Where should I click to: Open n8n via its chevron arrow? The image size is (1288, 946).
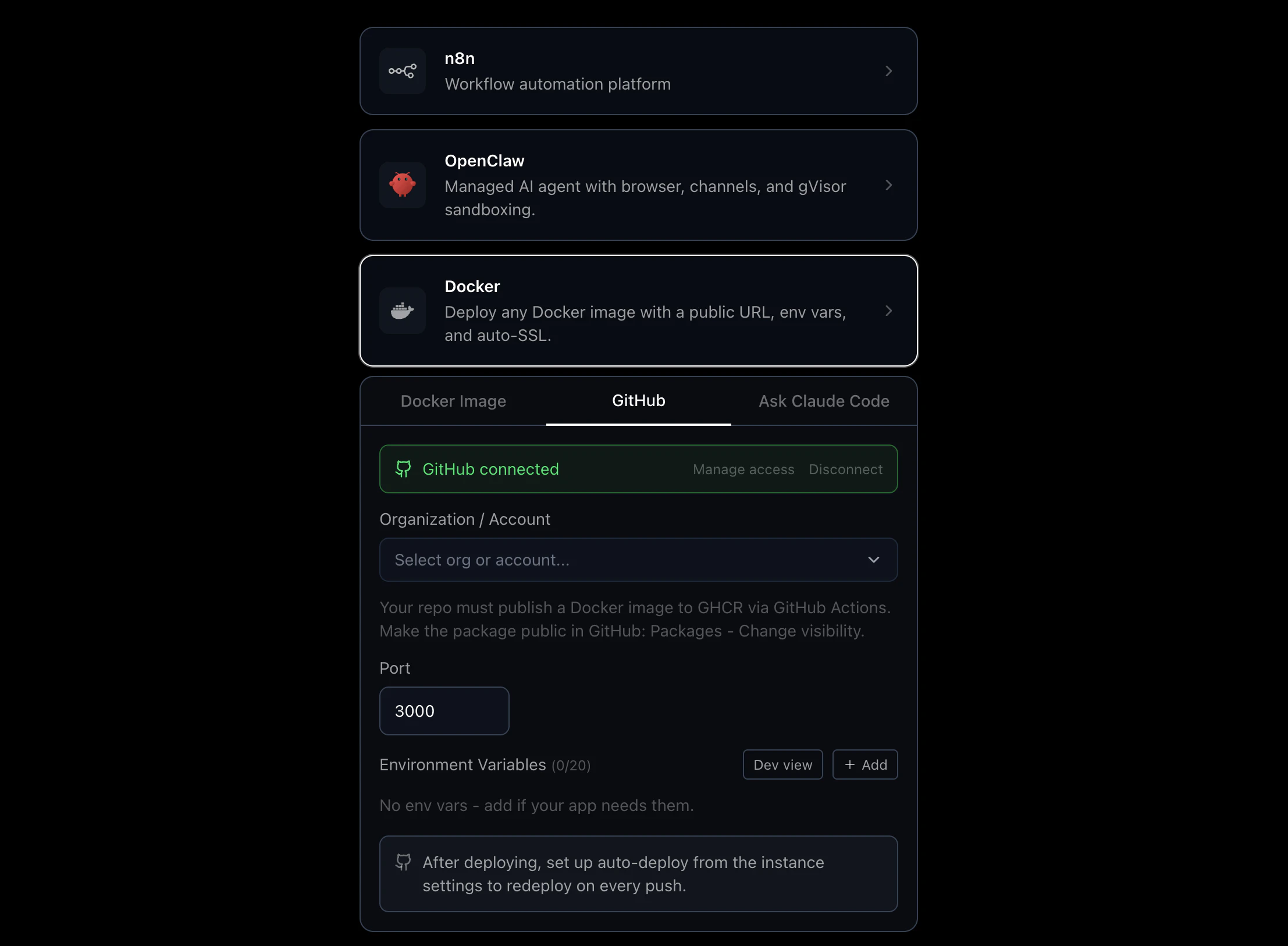(x=888, y=71)
